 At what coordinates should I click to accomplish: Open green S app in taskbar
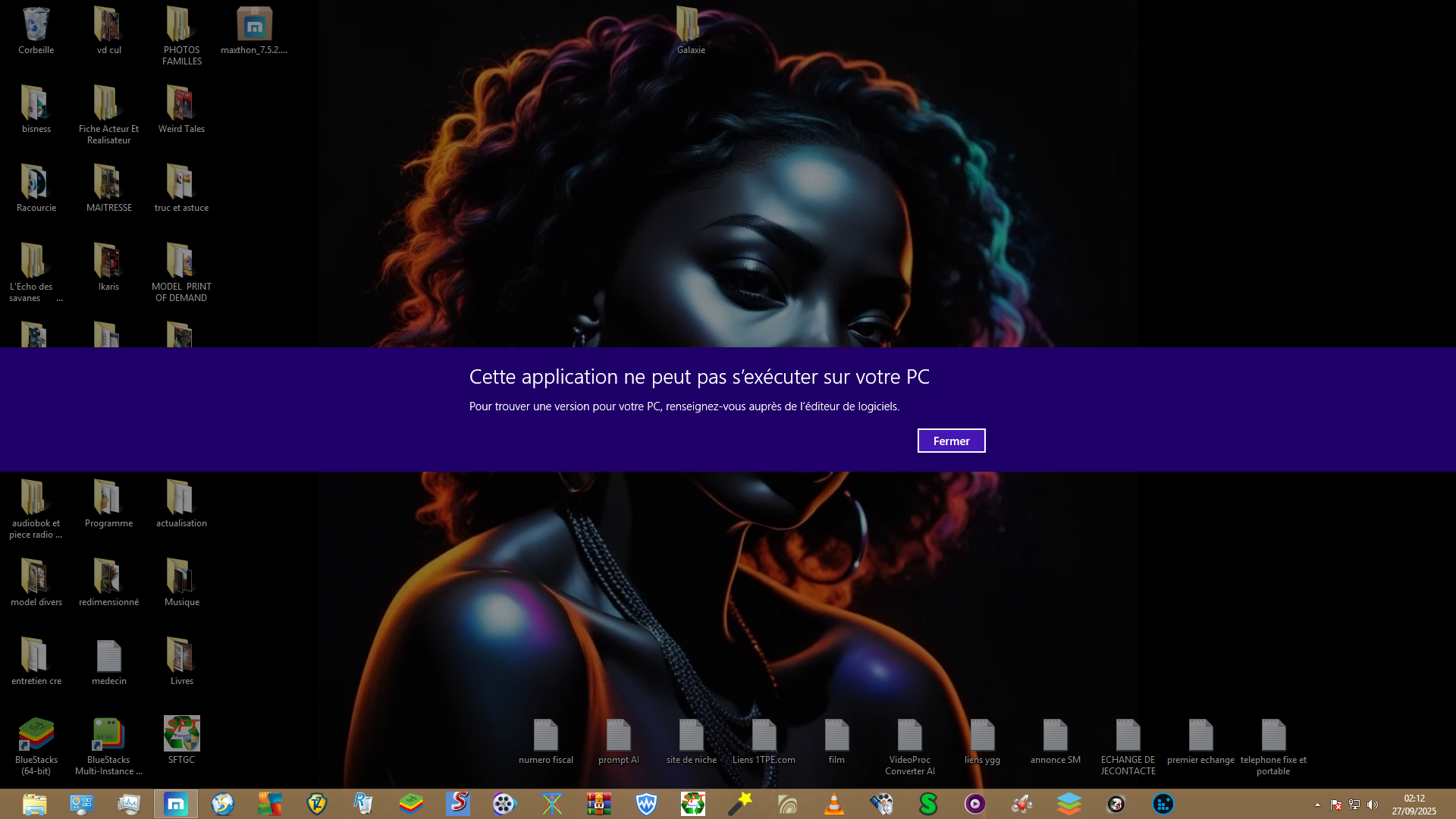[x=928, y=804]
